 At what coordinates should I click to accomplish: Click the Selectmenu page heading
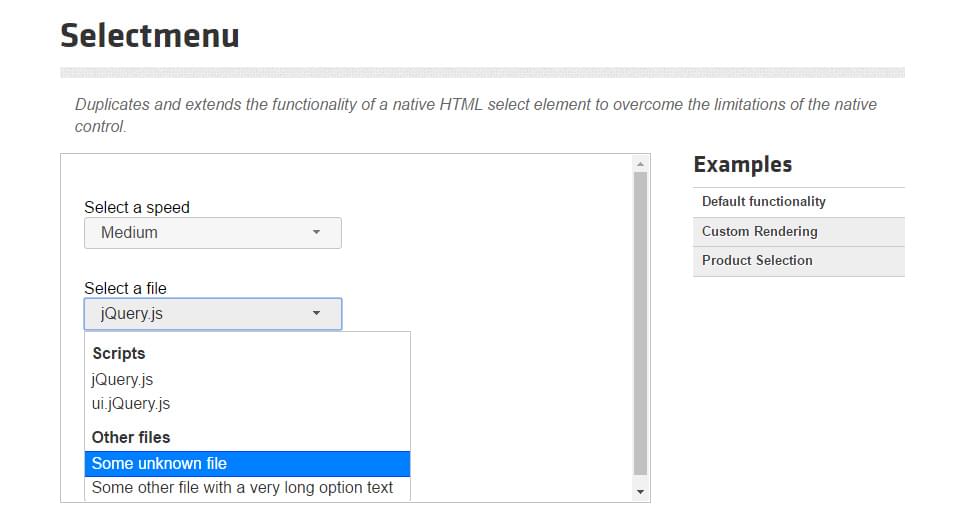pyautogui.click(x=150, y=36)
